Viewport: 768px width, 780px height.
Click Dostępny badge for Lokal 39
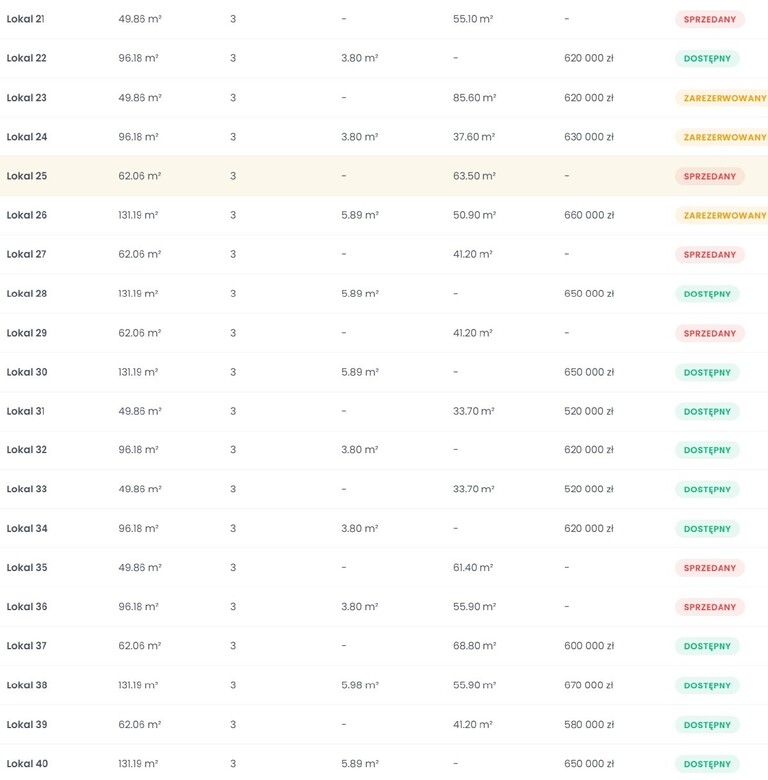click(x=707, y=725)
